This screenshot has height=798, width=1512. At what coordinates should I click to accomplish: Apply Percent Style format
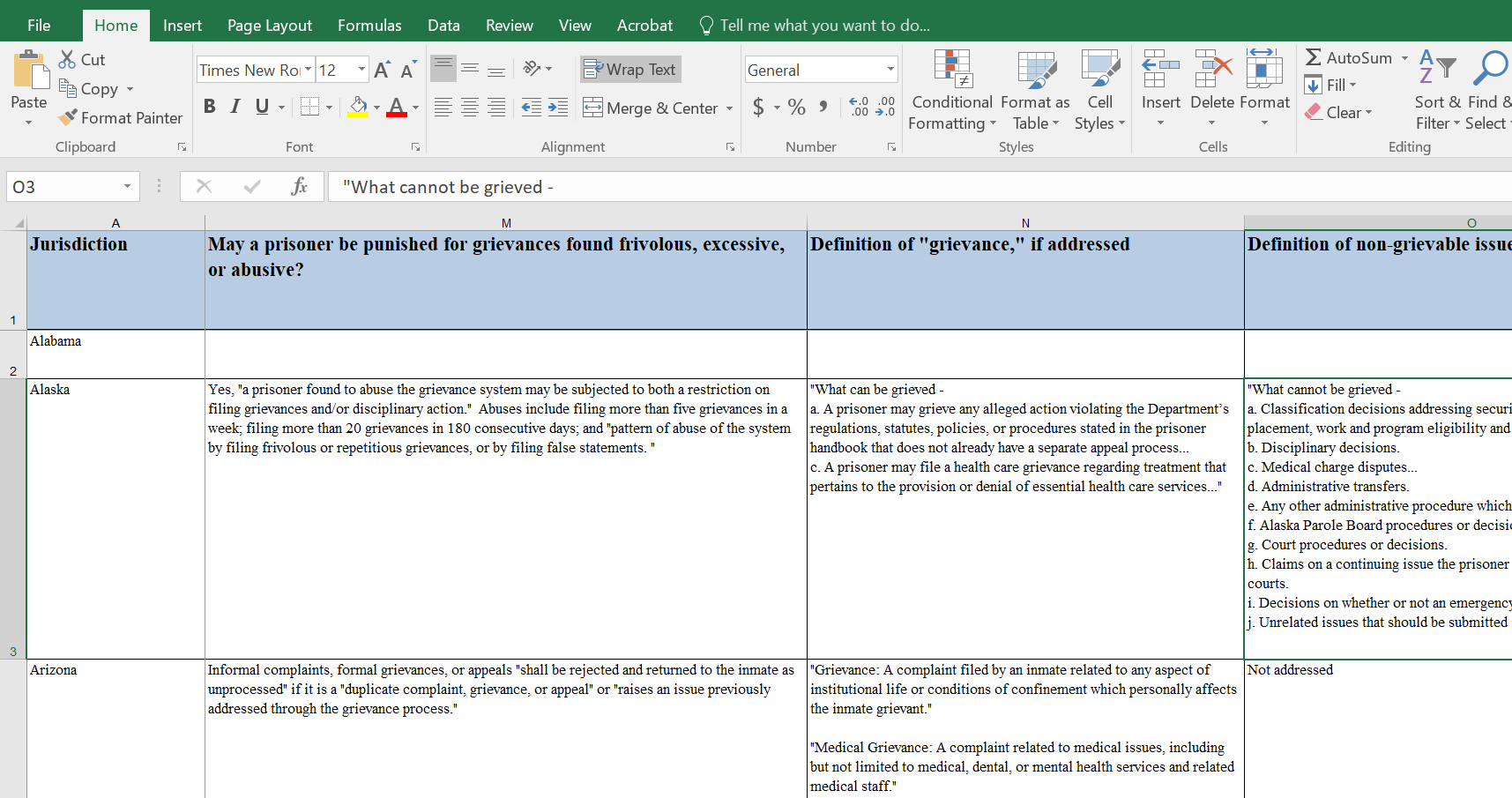point(797,108)
